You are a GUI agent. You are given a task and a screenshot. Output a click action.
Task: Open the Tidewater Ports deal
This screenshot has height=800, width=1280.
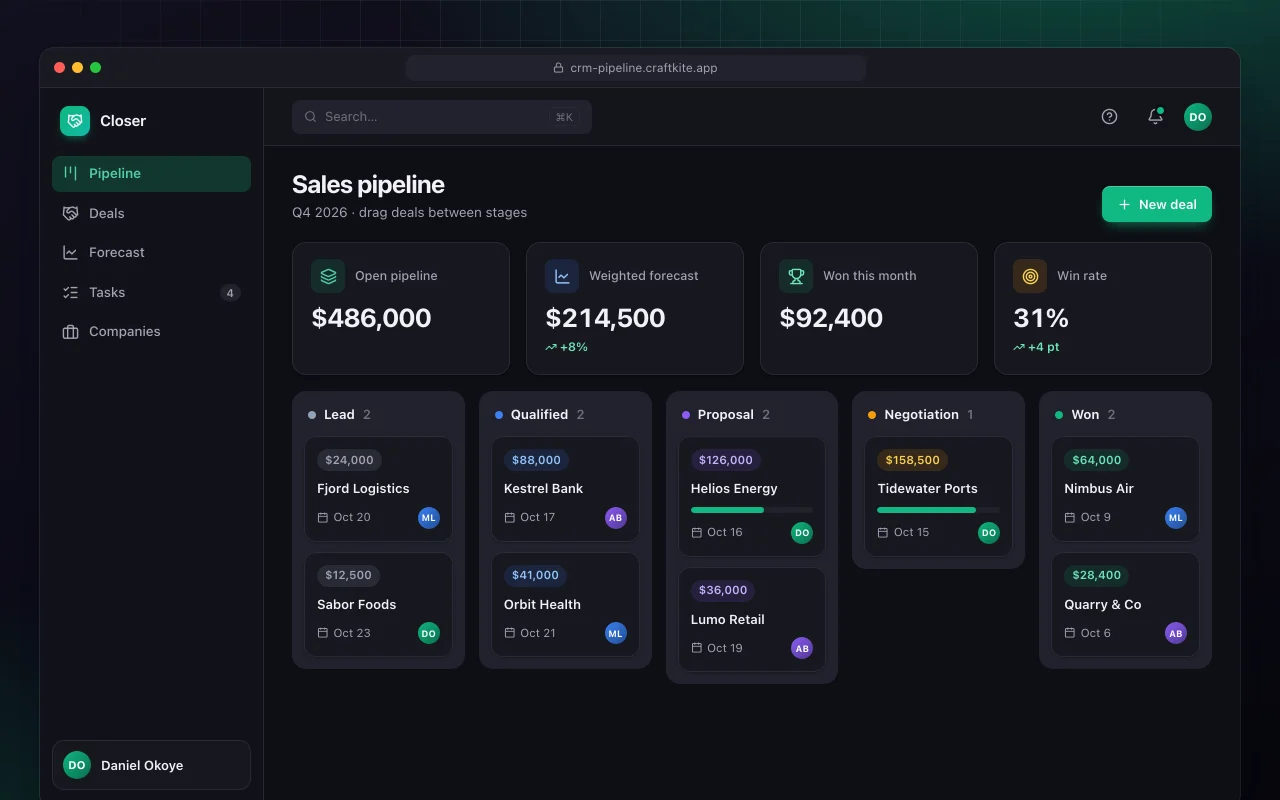938,497
